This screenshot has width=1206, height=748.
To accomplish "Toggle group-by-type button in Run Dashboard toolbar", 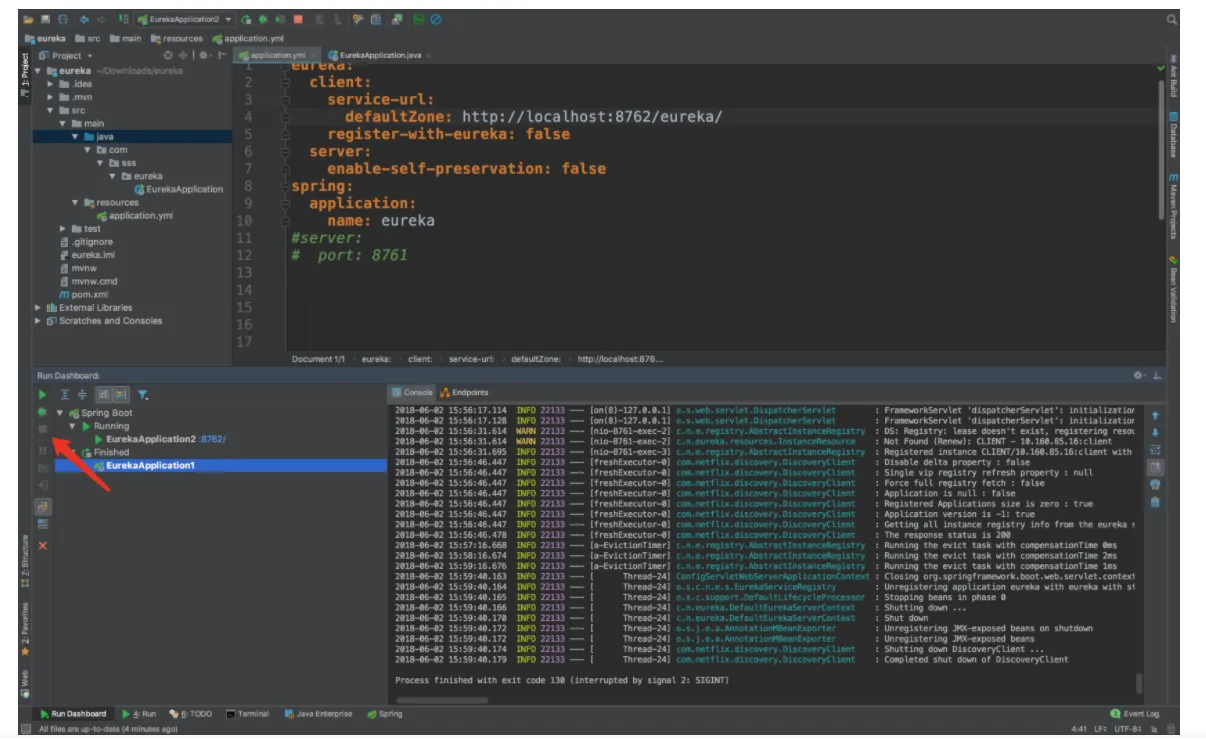I will pyautogui.click(x=104, y=395).
